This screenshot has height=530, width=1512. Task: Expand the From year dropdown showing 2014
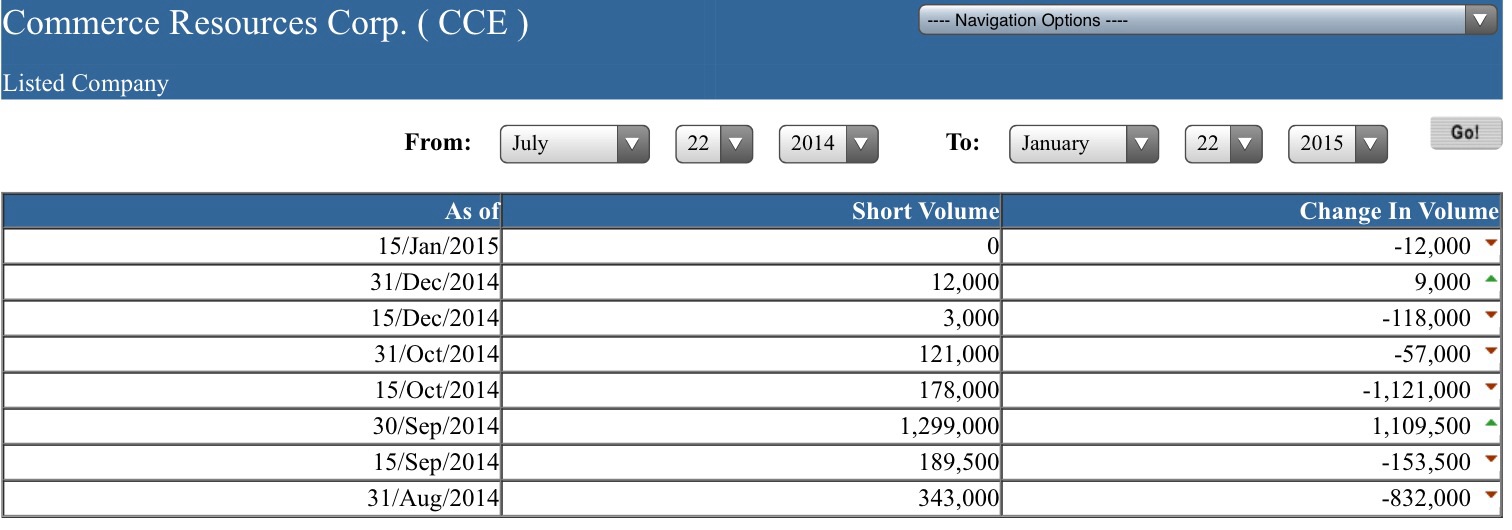[828, 144]
